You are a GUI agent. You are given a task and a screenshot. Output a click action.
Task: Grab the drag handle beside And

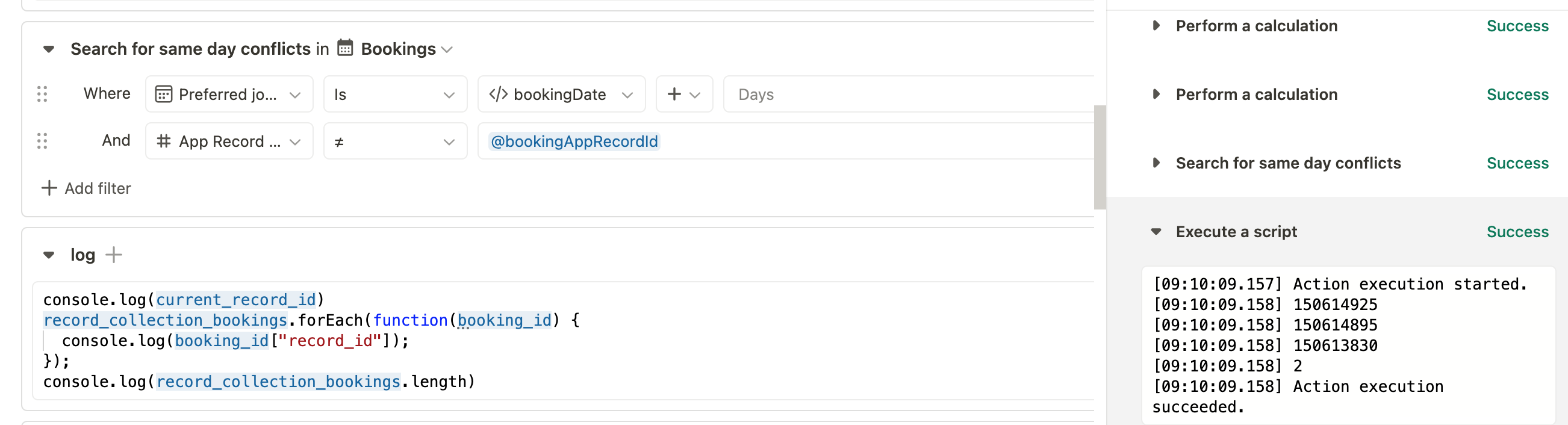pyautogui.click(x=42, y=141)
